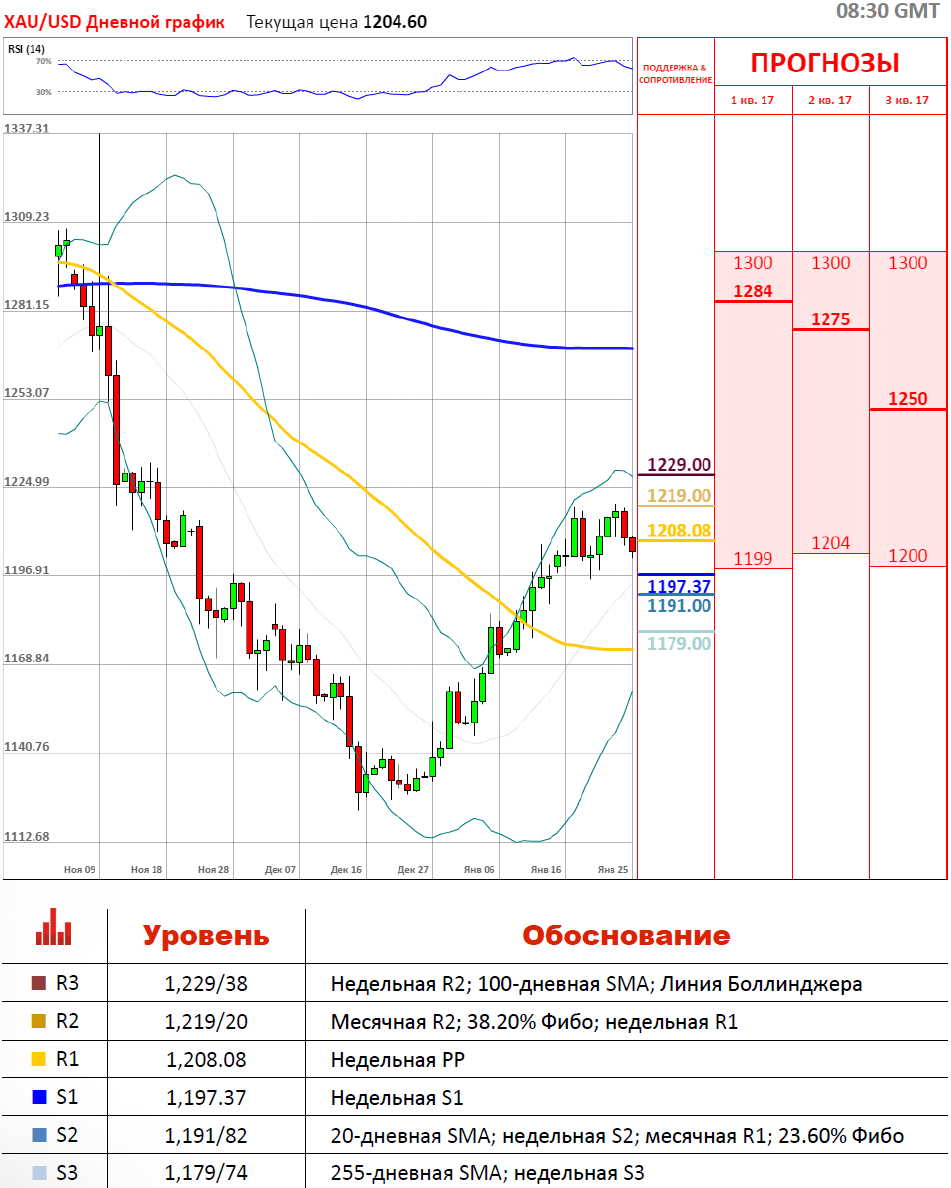Select the 1197.37 support level label
This screenshot has width=951, height=1188.
tap(679, 586)
